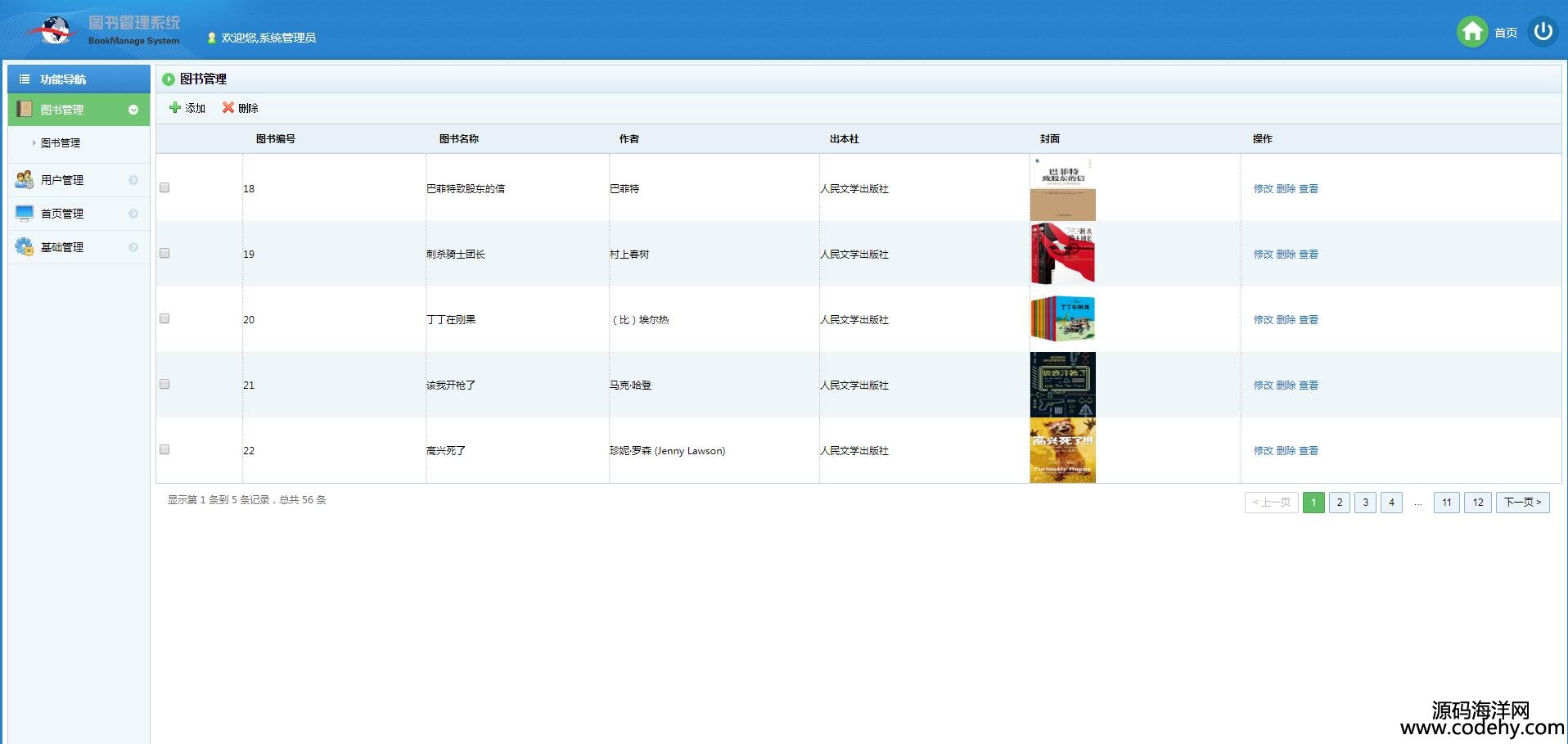Click the 首页管理 monitor icon
The height and width of the screenshot is (744, 1568).
point(25,214)
